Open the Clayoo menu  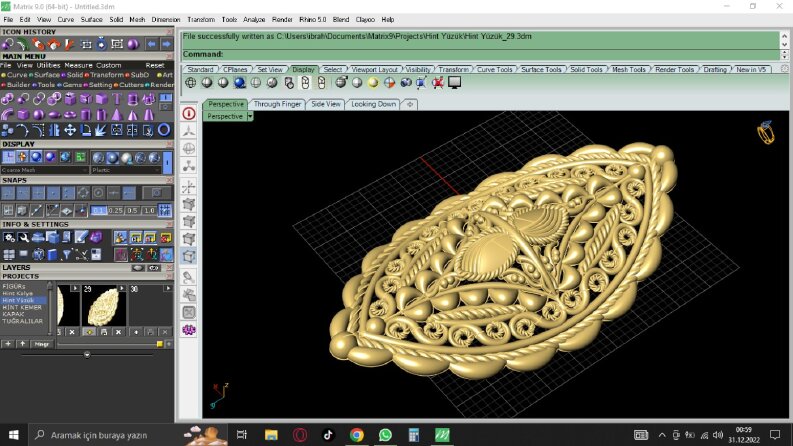tap(365, 19)
